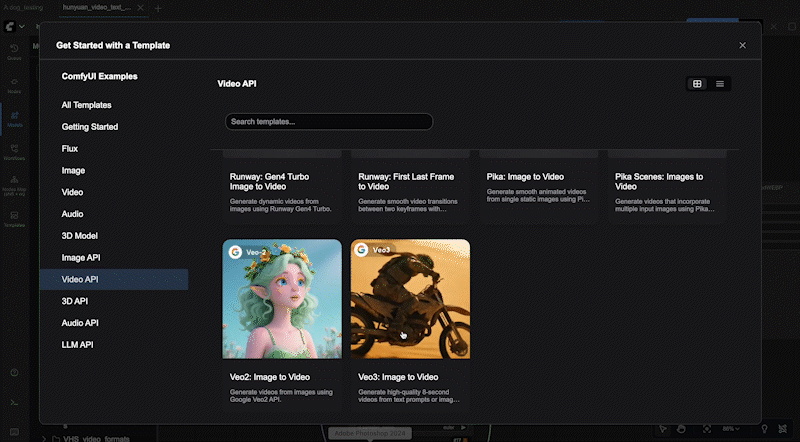Switch to the hunyuan_video_text workflow tab

[97, 8]
